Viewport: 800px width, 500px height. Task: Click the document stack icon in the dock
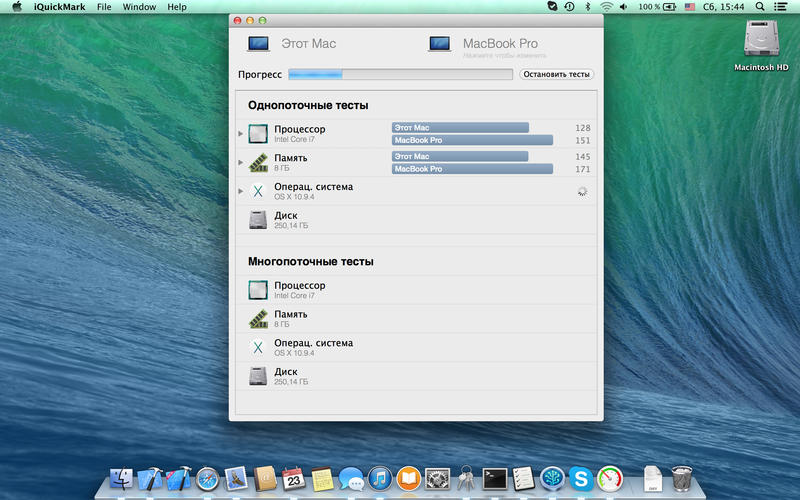click(653, 479)
